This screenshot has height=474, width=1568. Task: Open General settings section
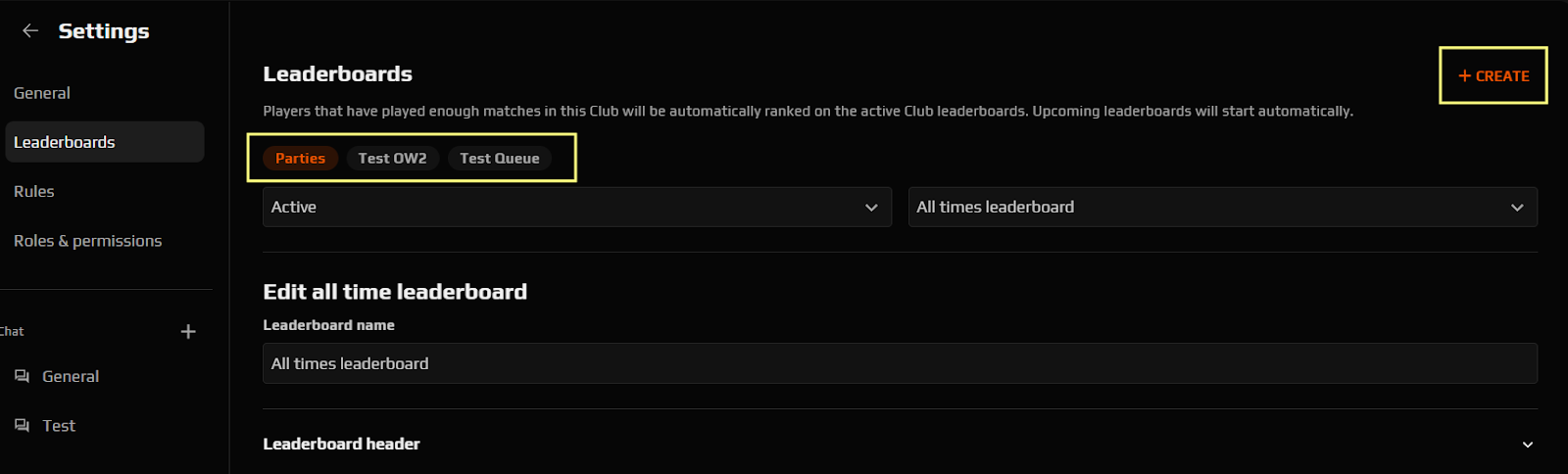coord(42,93)
